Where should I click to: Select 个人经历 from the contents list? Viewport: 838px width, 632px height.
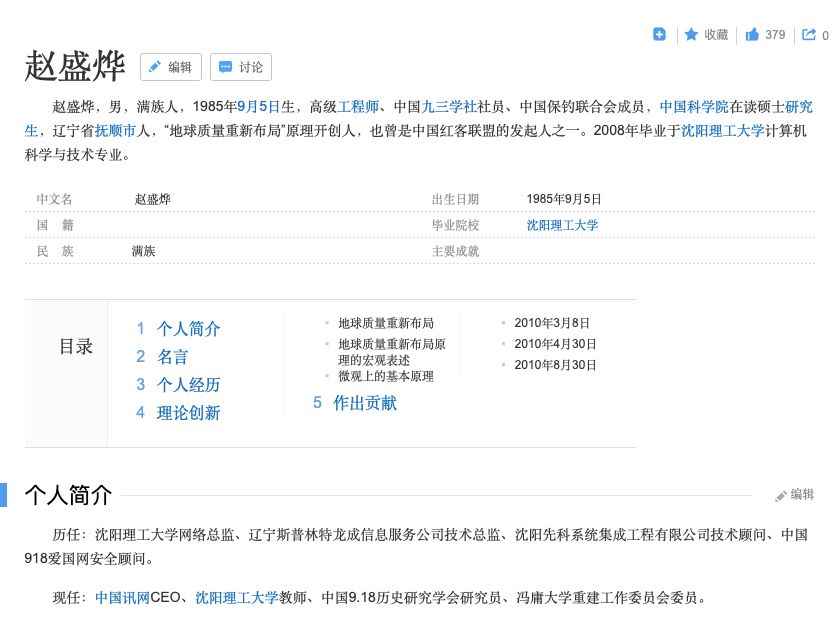(188, 384)
